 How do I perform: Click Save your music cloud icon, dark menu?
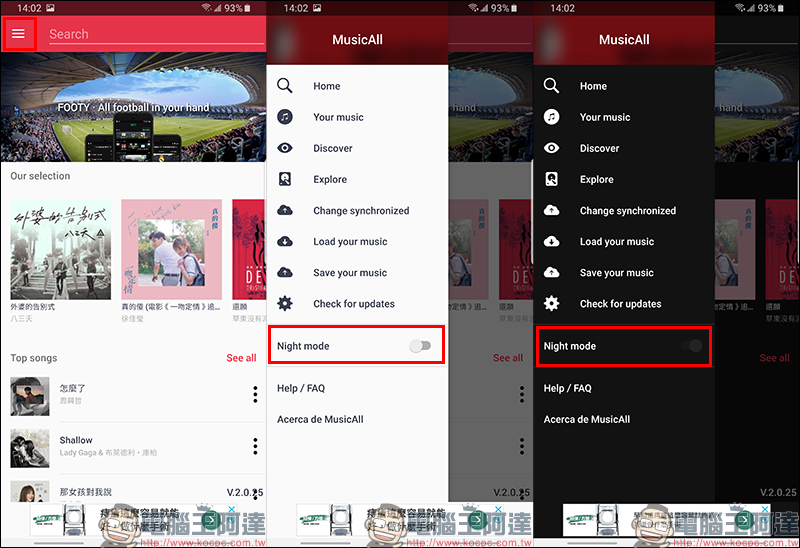coord(552,272)
